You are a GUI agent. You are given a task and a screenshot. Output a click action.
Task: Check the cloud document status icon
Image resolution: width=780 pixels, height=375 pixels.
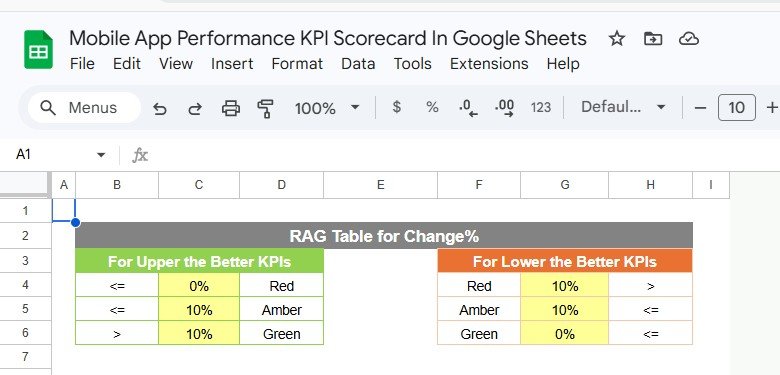pos(689,38)
